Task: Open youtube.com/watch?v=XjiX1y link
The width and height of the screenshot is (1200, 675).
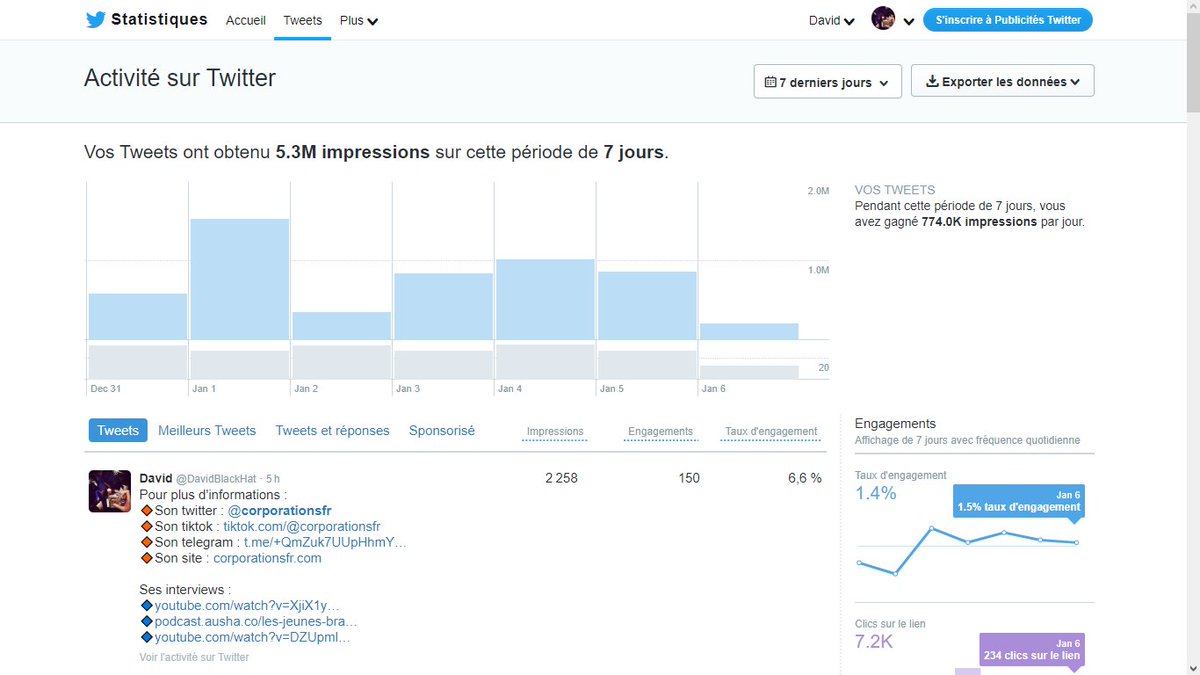Action: pos(247,606)
